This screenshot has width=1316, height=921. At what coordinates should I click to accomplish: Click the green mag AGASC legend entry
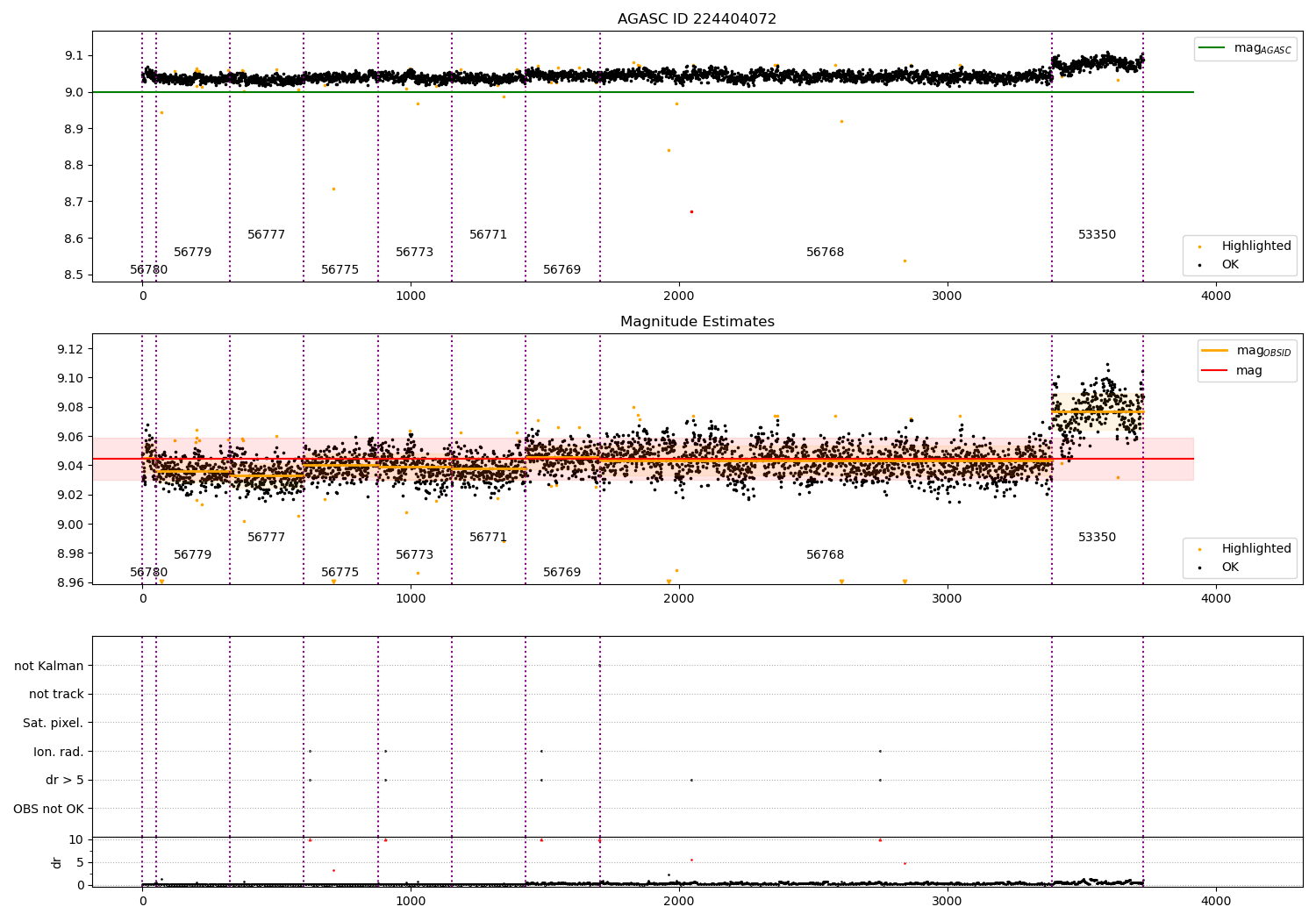(1245, 48)
